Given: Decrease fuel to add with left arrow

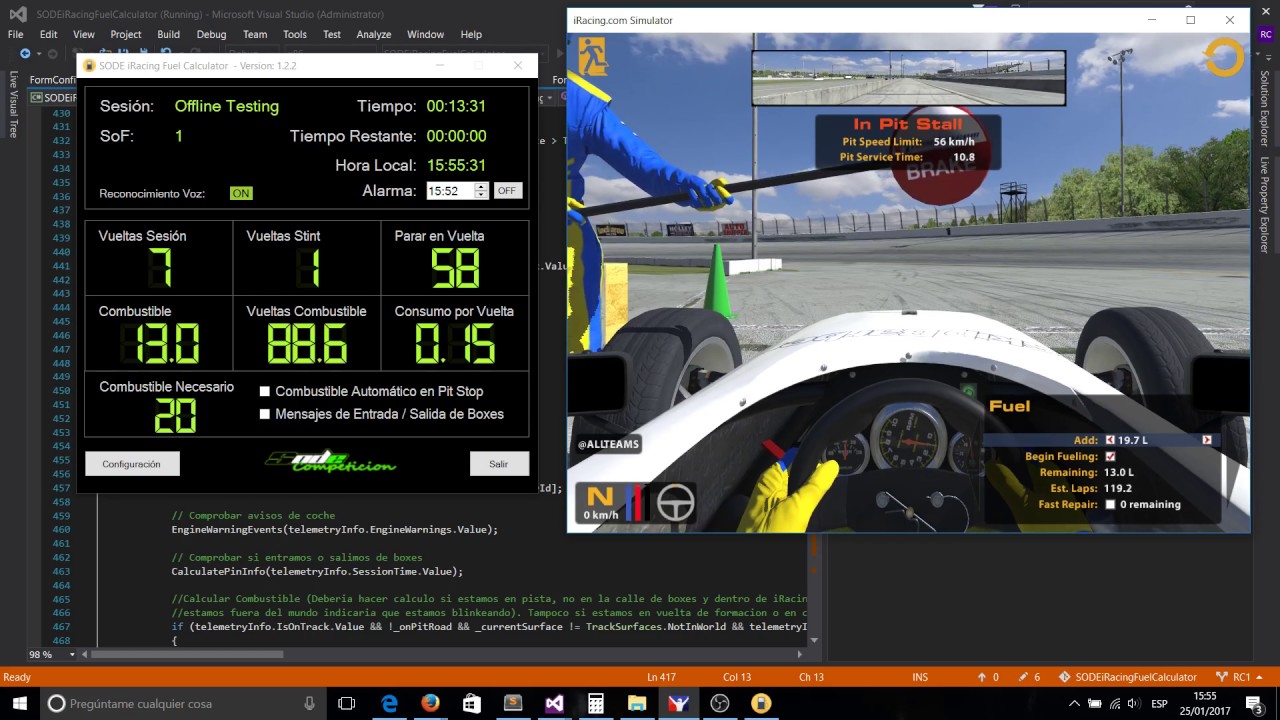Looking at the screenshot, I should coord(1110,440).
